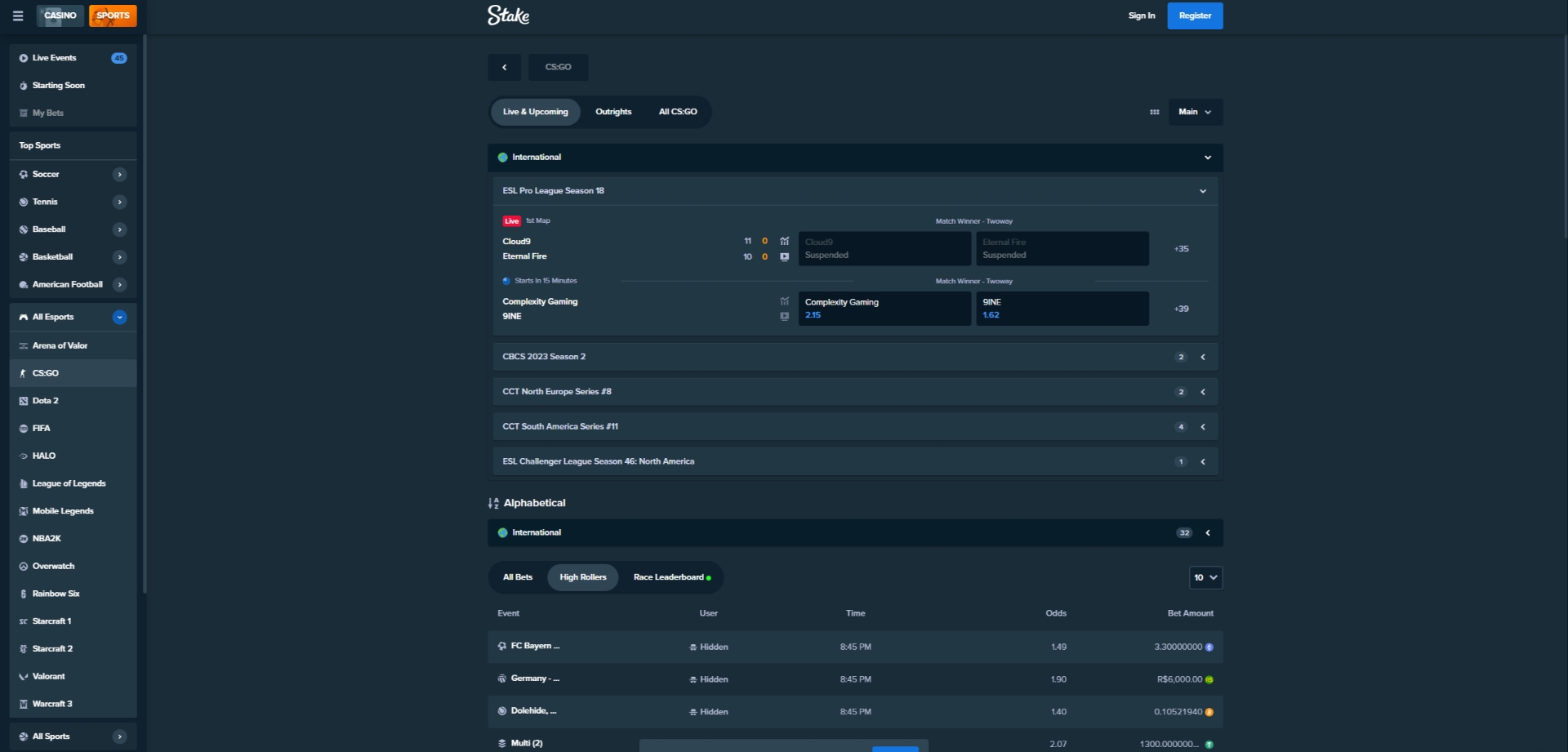Click the Register button
The width and height of the screenshot is (1568, 752).
point(1195,16)
